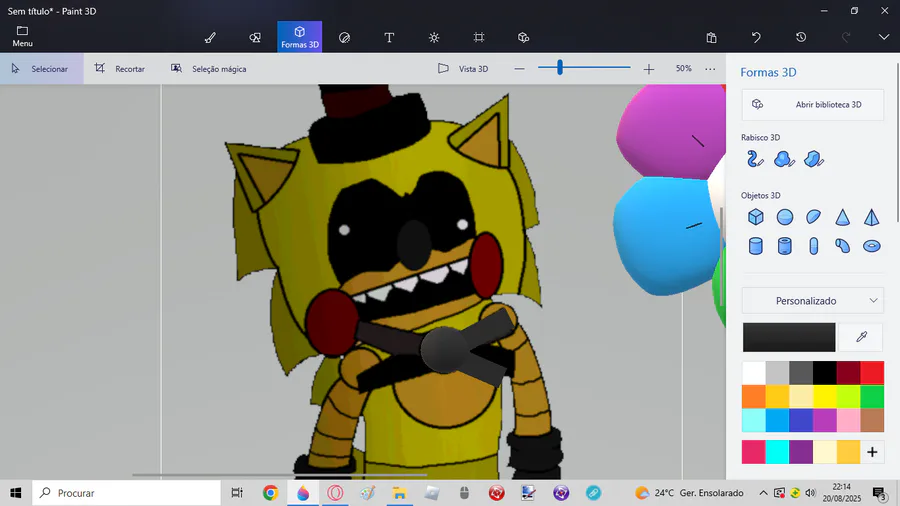The image size is (900, 506).
Task: Pick the cube 3D object
Action: [x=756, y=217]
